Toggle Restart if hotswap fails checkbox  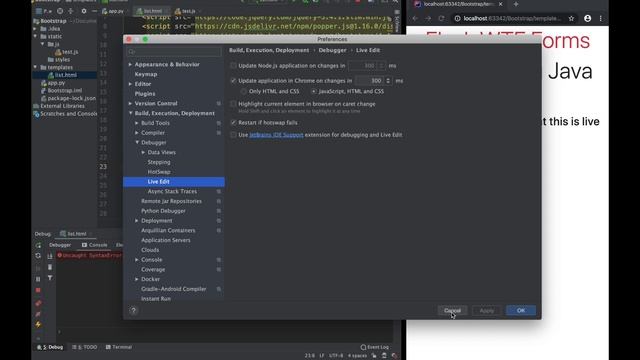tap(233, 122)
